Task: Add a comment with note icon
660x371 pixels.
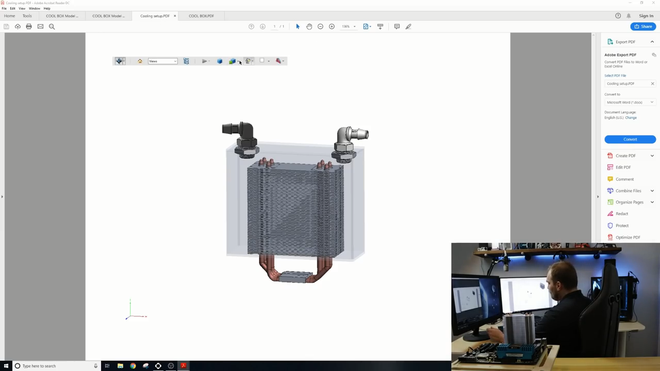Action: coord(397,27)
